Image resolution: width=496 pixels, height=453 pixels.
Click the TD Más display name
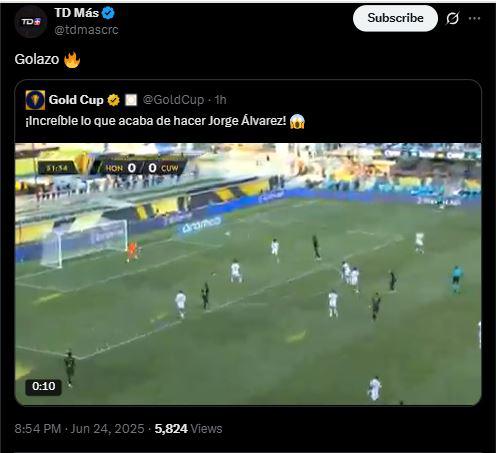[x=77, y=13]
